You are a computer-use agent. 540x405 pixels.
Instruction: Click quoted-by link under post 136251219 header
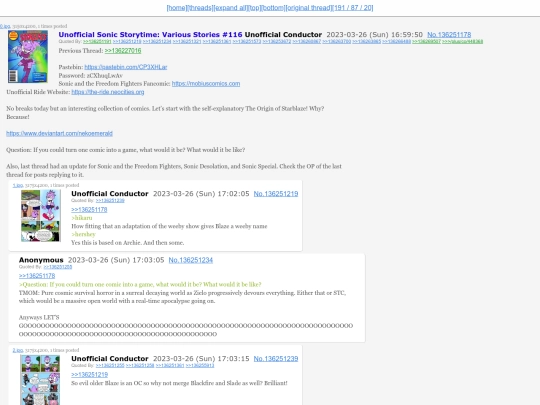110,200
